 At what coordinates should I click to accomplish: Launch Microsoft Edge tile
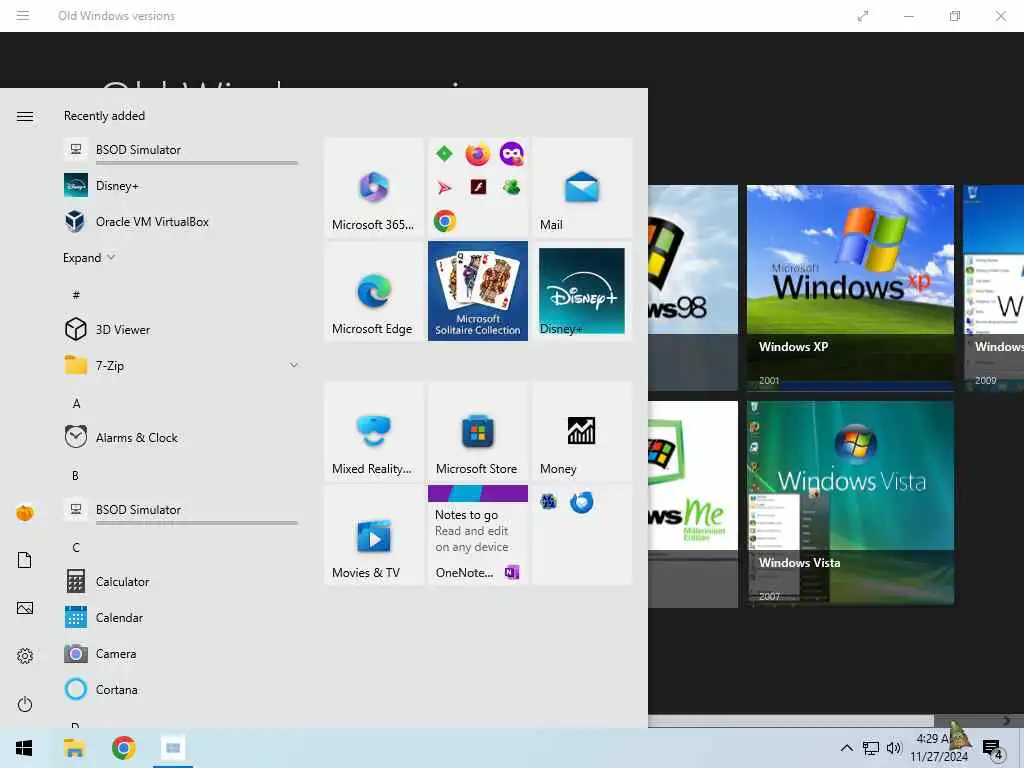[374, 291]
